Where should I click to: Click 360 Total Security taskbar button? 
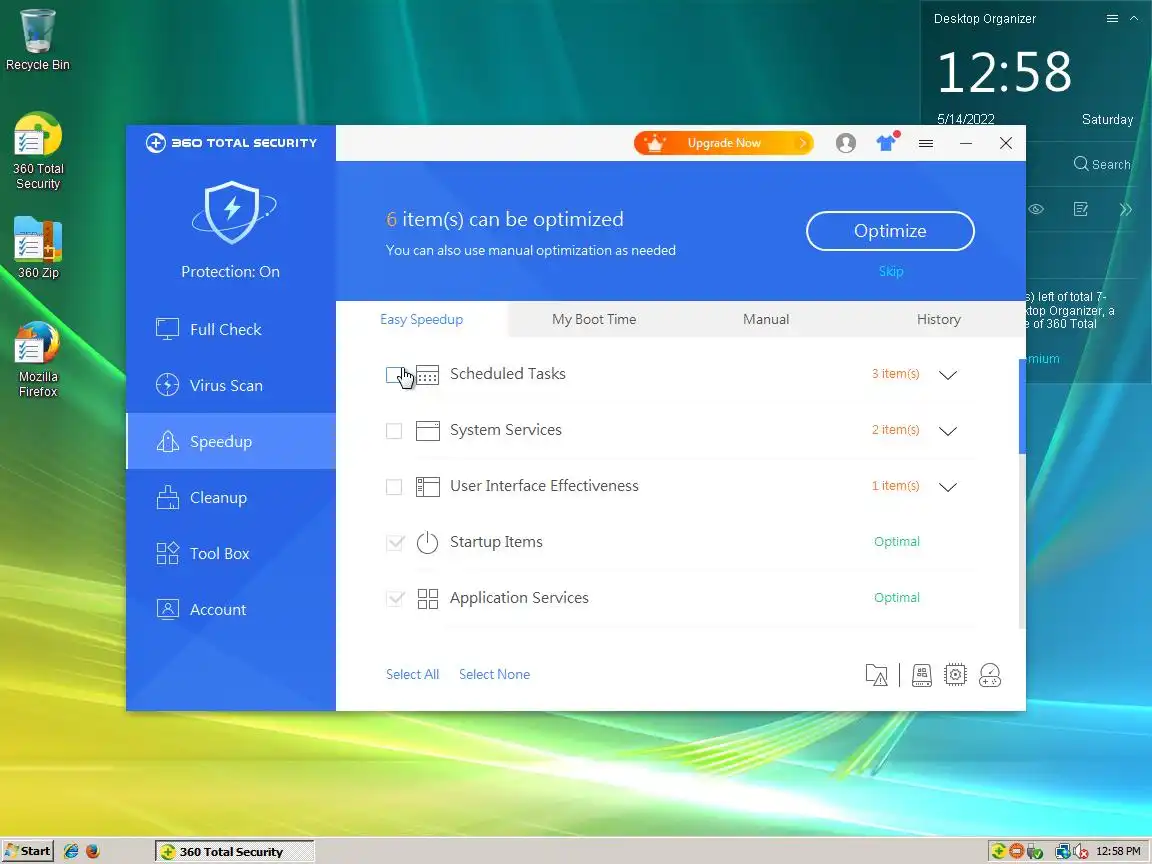click(x=234, y=851)
